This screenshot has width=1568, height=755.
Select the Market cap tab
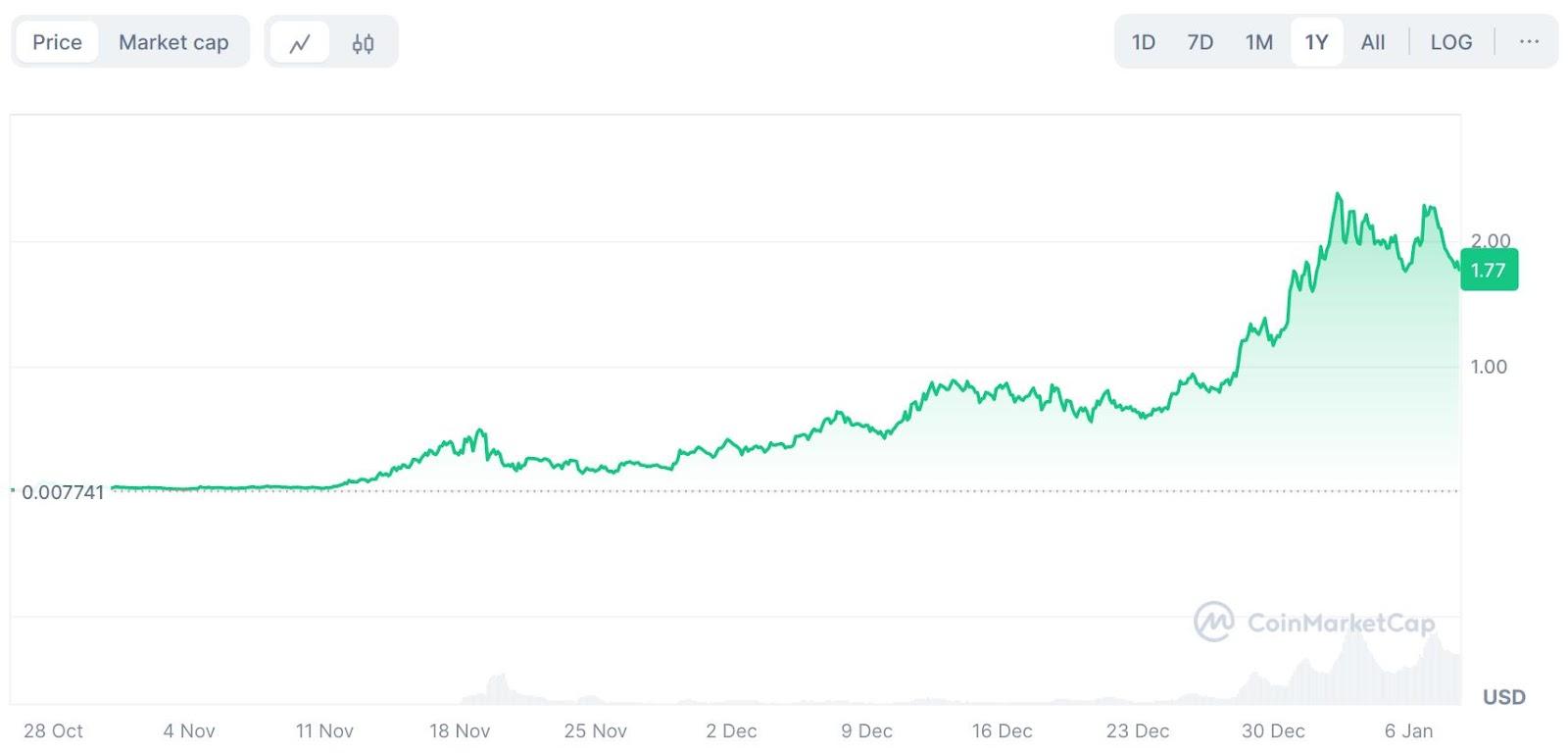[x=173, y=42]
